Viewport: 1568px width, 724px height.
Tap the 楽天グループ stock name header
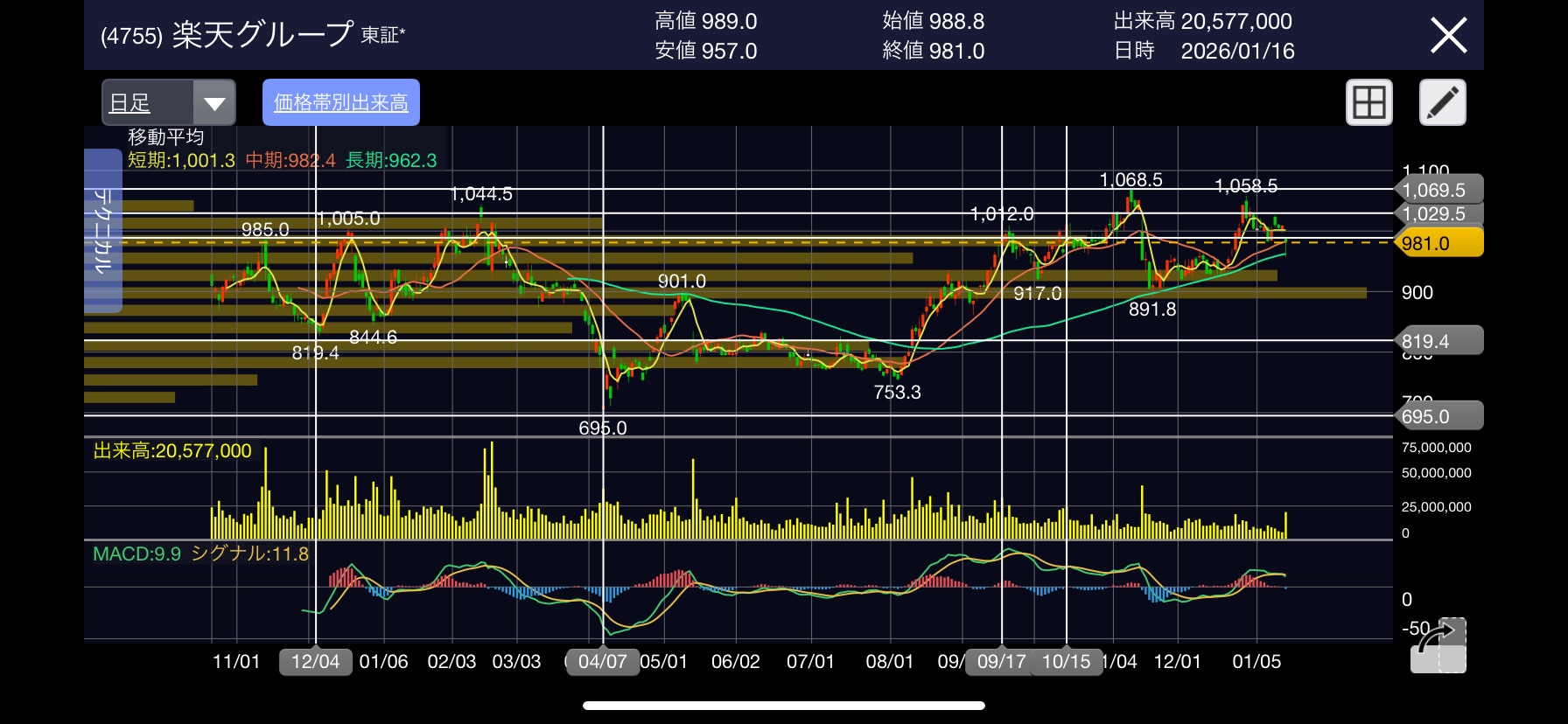pyautogui.click(x=262, y=35)
